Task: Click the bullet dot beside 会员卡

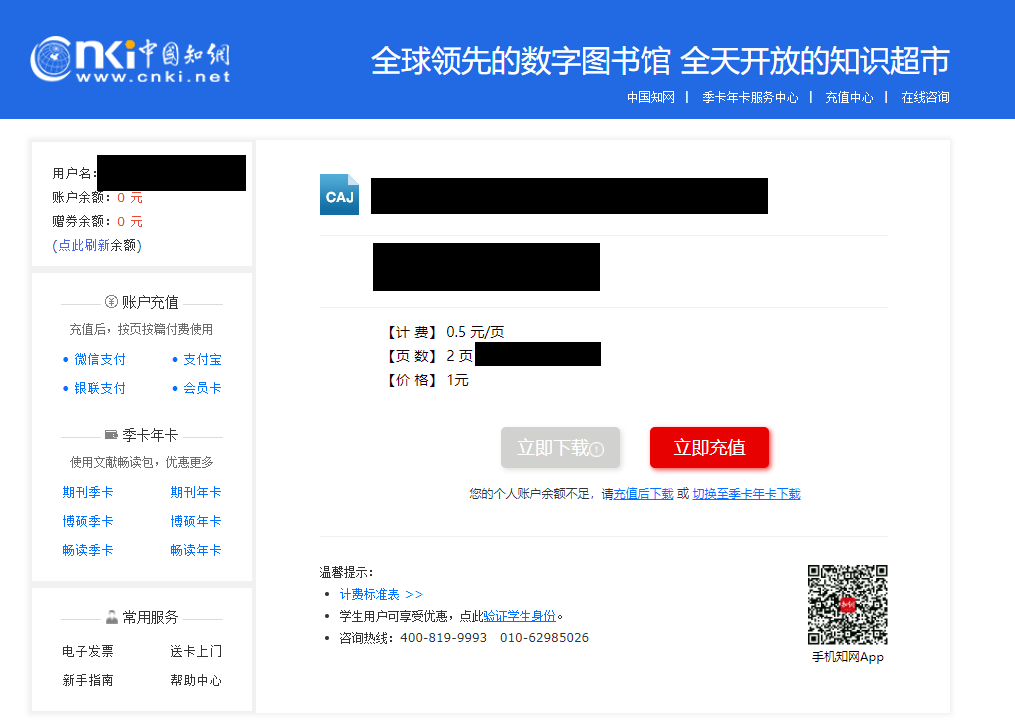Action: pyautogui.click(x=175, y=388)
